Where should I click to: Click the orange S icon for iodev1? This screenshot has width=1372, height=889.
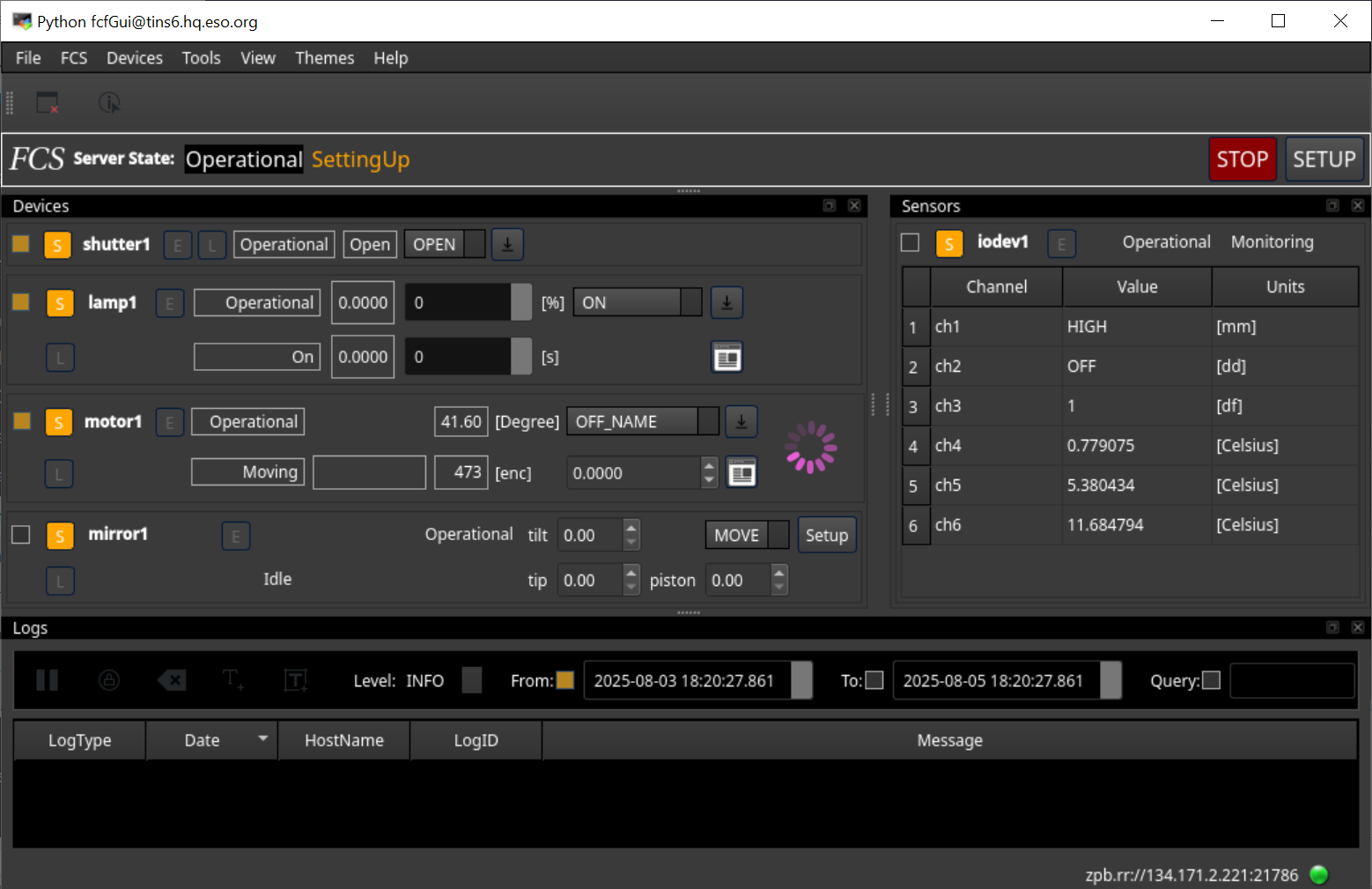click(948, 243)
